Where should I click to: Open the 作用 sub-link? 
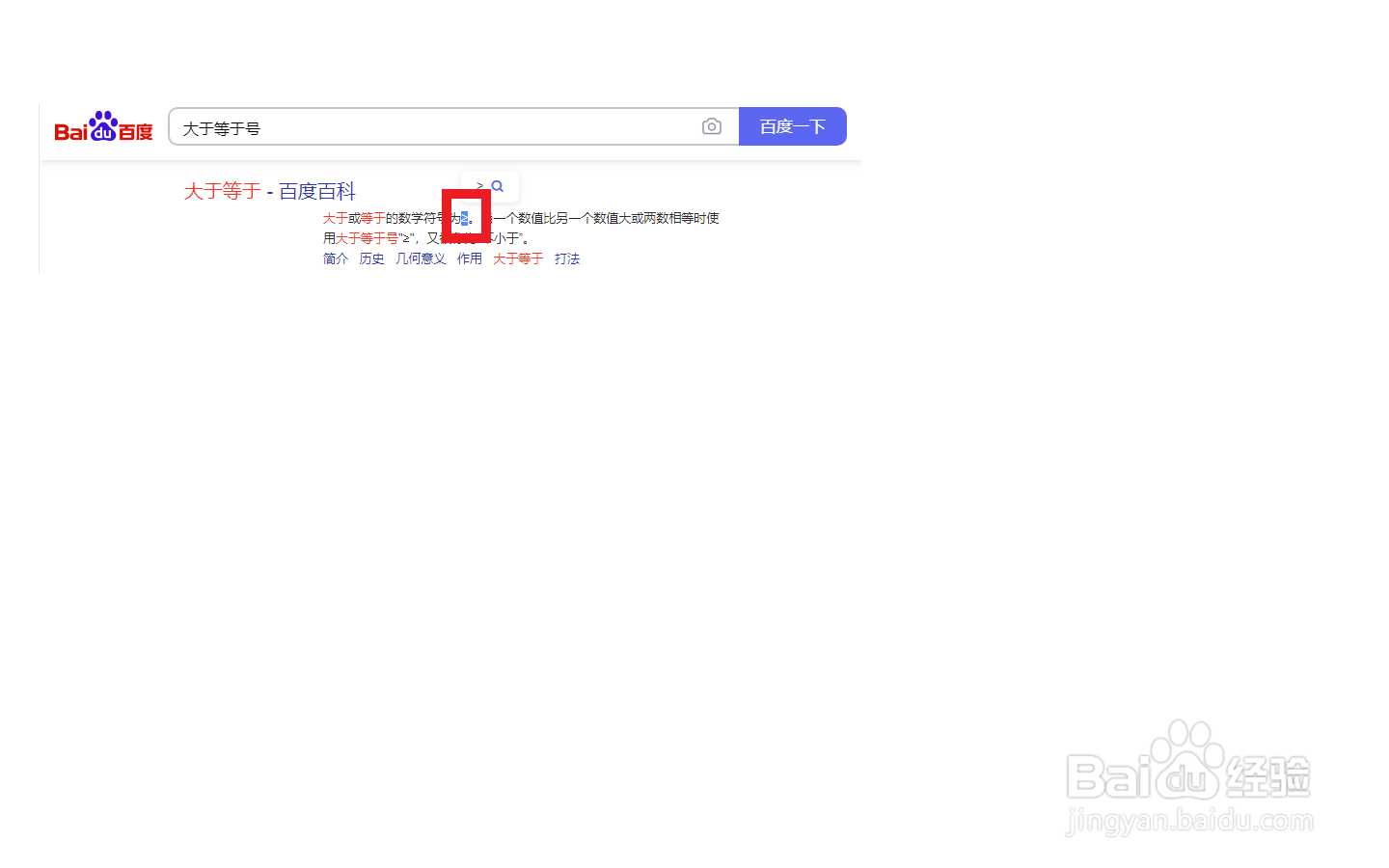(470, 258)
